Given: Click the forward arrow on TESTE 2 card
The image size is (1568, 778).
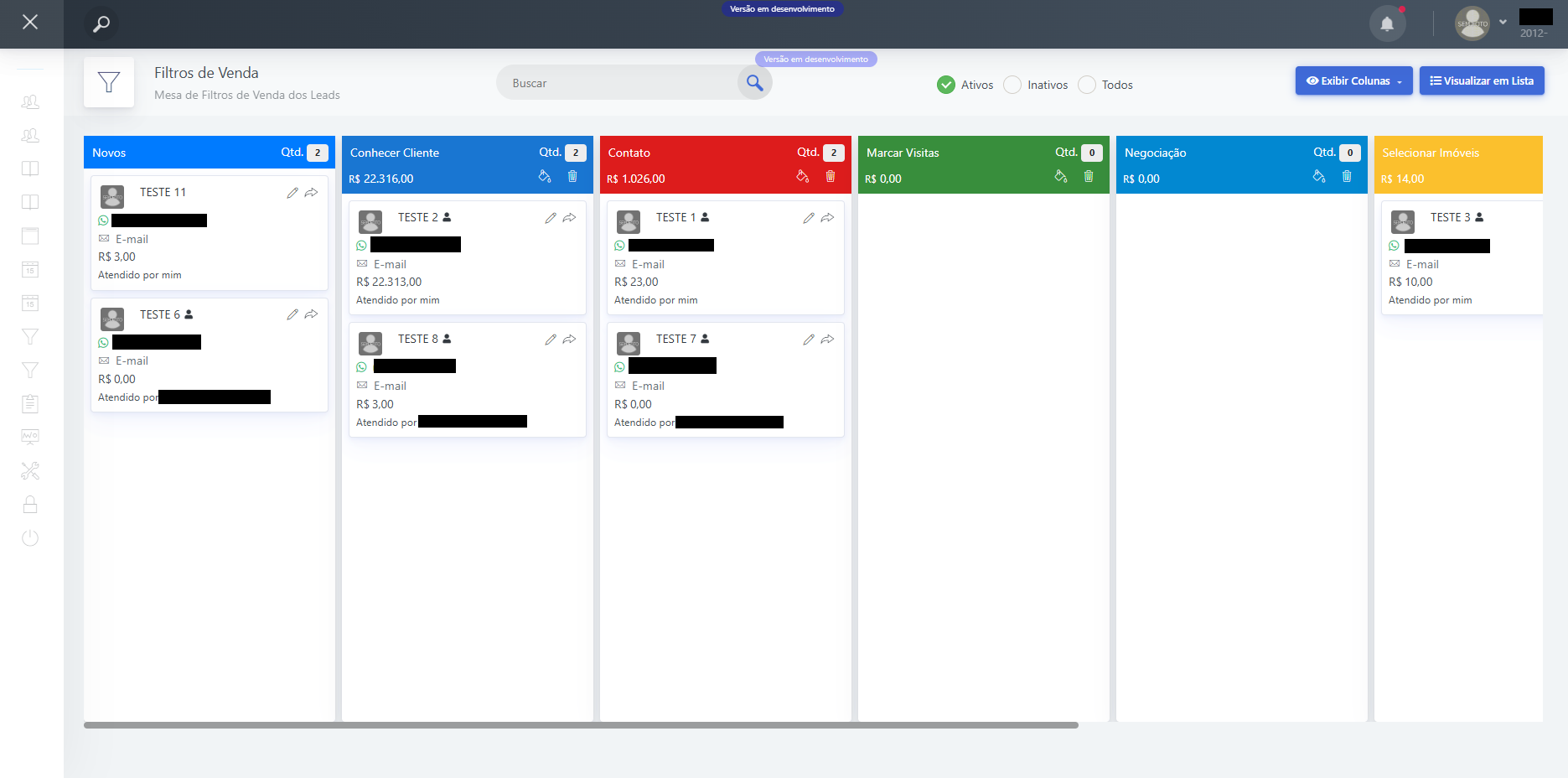Looking at the screenshot, I should (570, 218).
